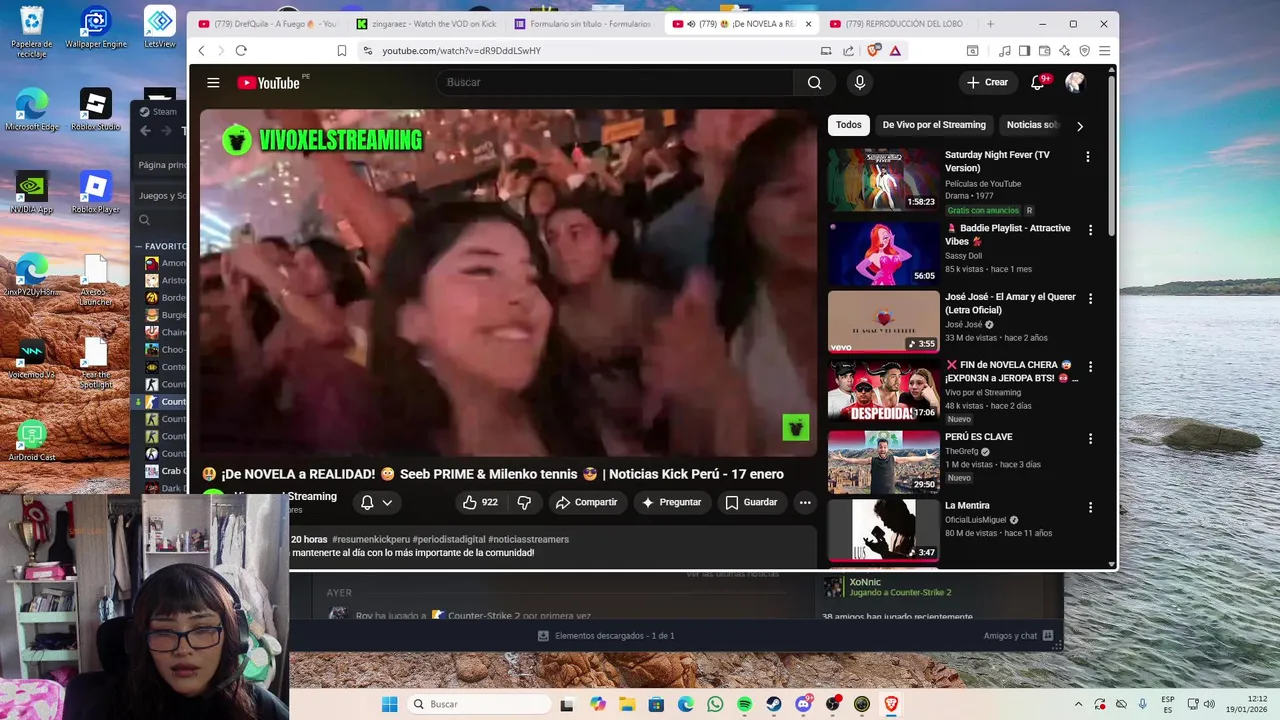This screenshot has width=1280, height=720.
Task: Open the YouTube guide hamburger menu
Action: tap(213, 83)
